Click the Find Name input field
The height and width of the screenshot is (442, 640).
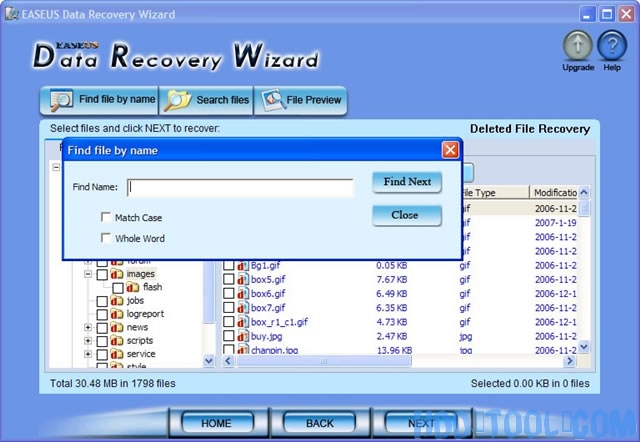click(x=240, y=187)
